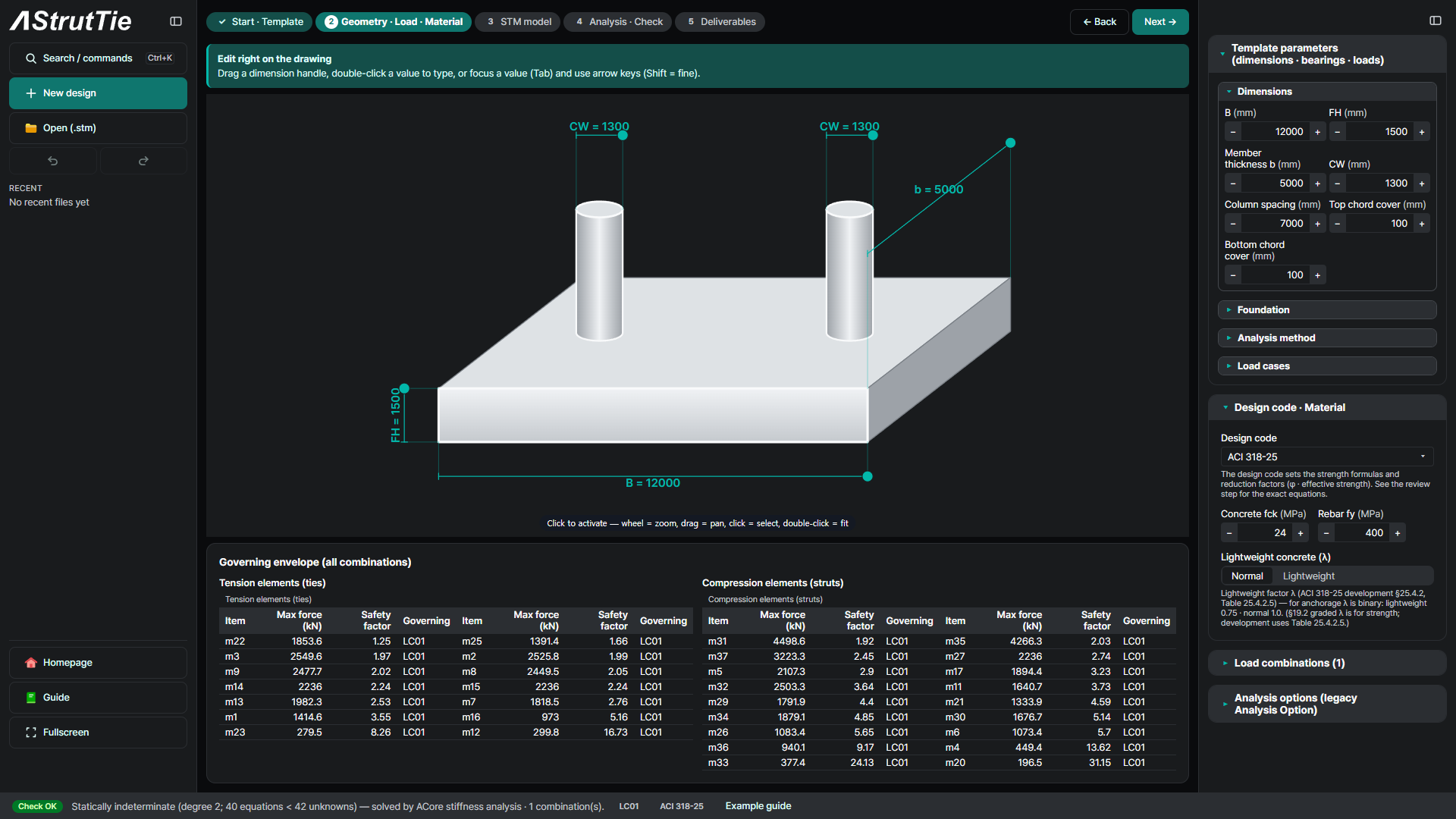The image size is (1456, 819).
Task: Open an .stm file
Action: pos(98,128)
